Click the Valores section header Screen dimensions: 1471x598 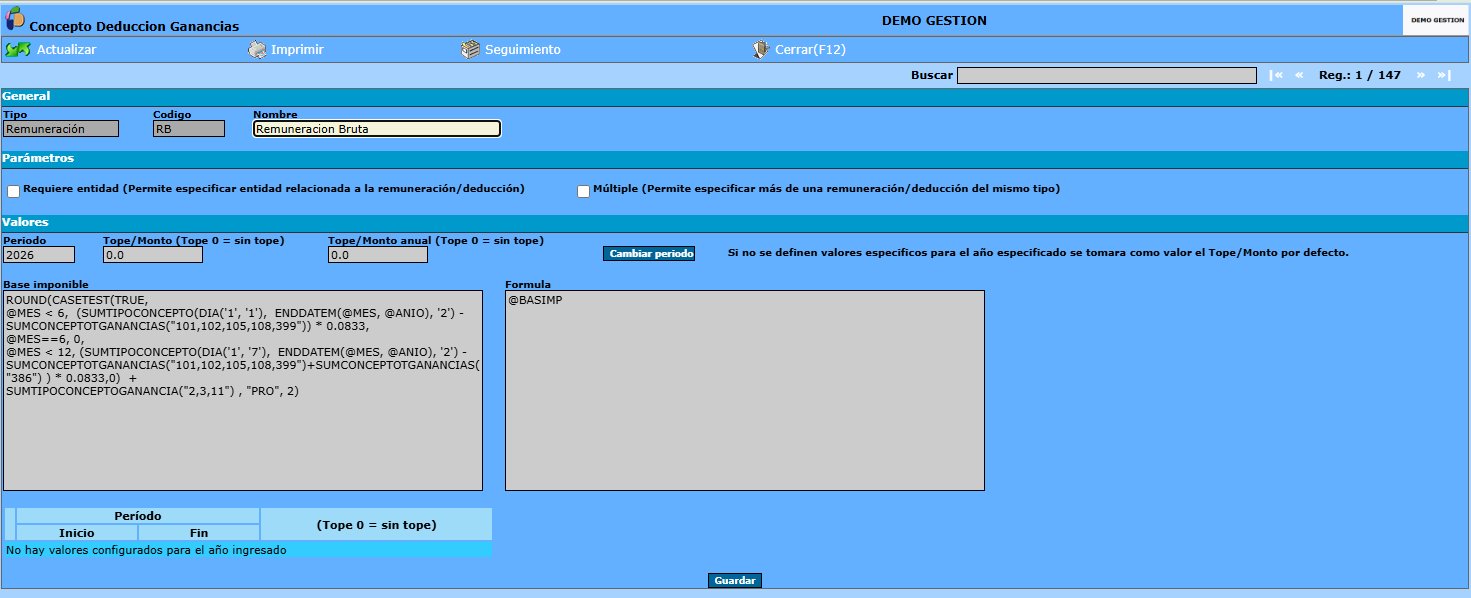coord(735,222)
